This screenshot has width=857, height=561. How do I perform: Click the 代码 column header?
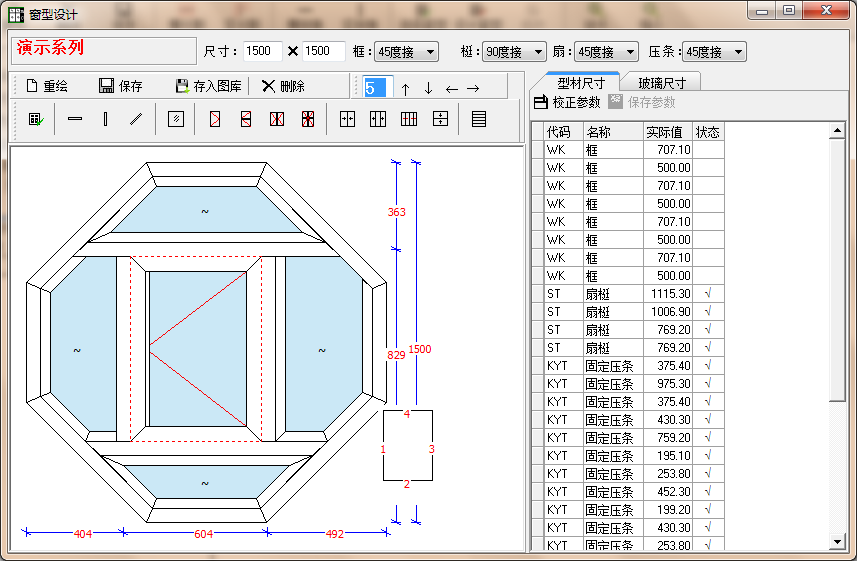(x=565, y=132)
